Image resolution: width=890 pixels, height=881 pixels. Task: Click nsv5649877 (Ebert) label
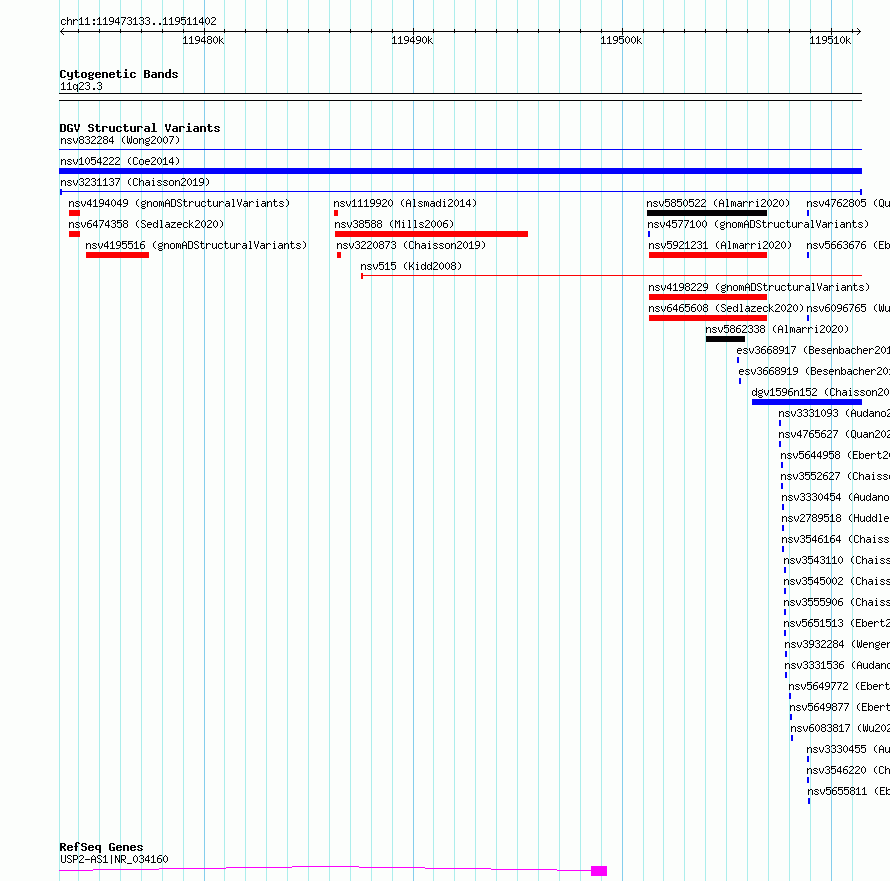click(839, 707)
